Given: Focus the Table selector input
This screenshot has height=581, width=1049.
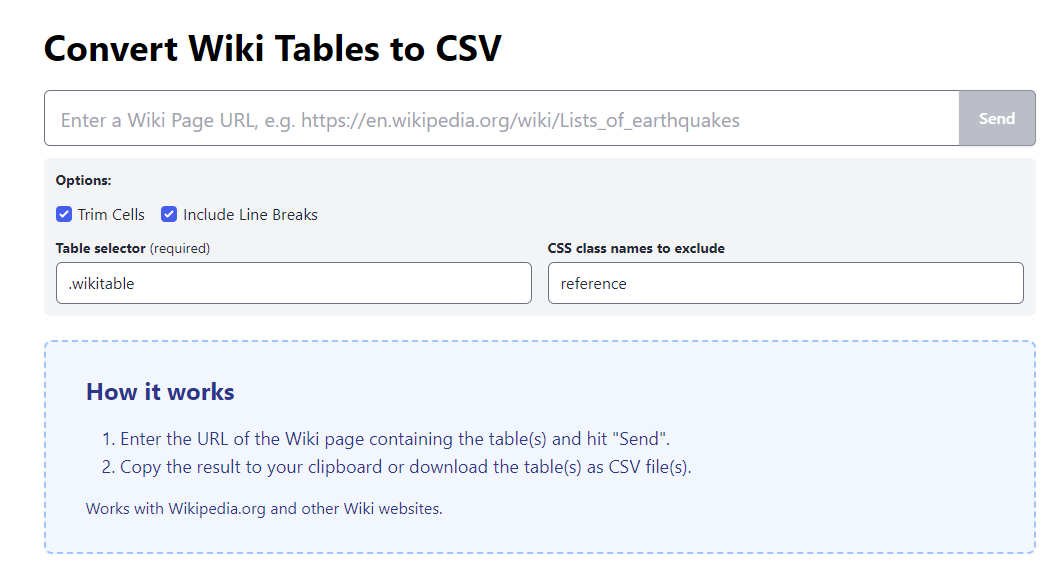Looking at the screenshot, I should click(293, 283).
